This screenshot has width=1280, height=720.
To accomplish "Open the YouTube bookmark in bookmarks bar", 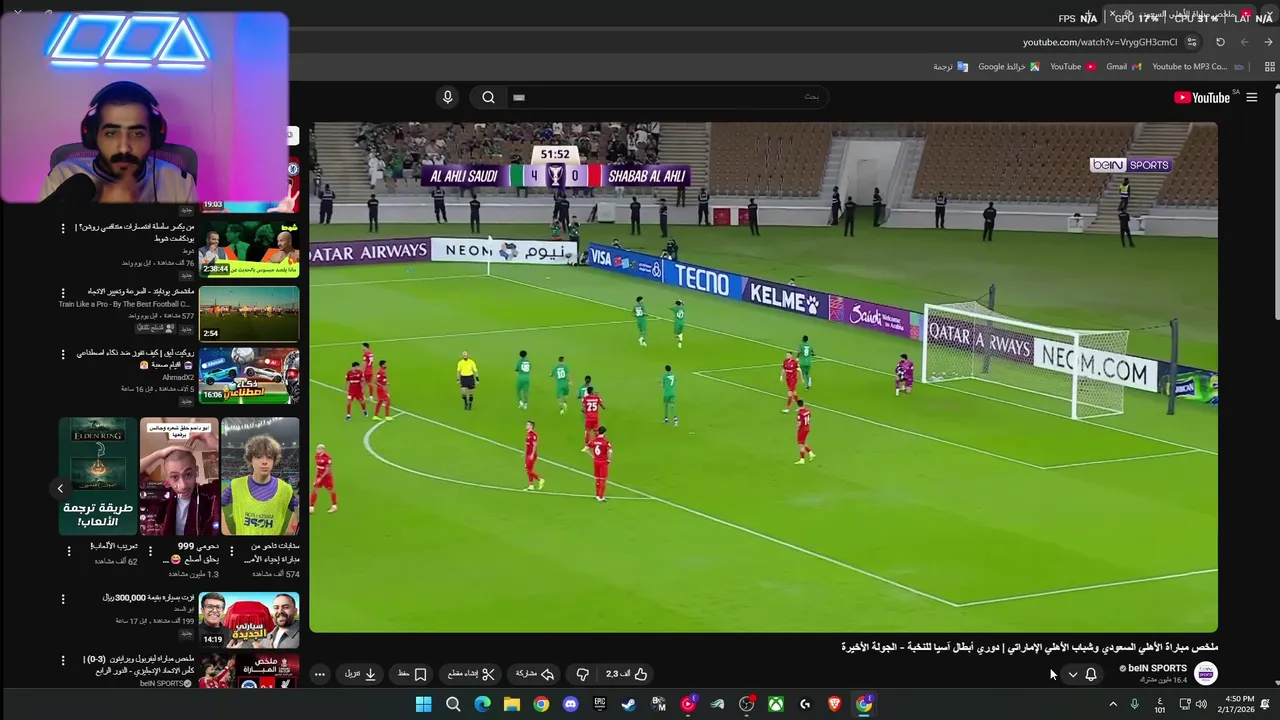I will pos(1072,67).
